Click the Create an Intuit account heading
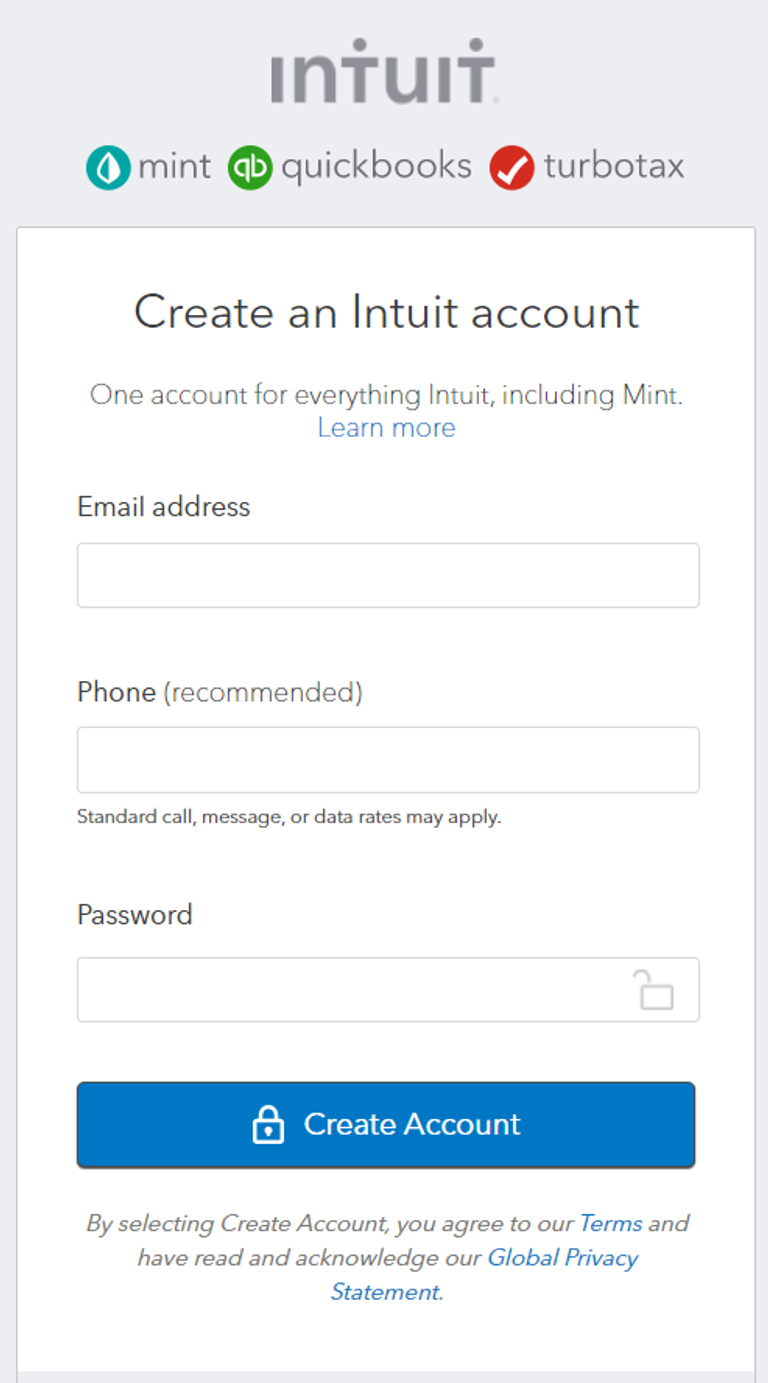The height and width of the screenshot is (1383, 768). click(386, 313)
